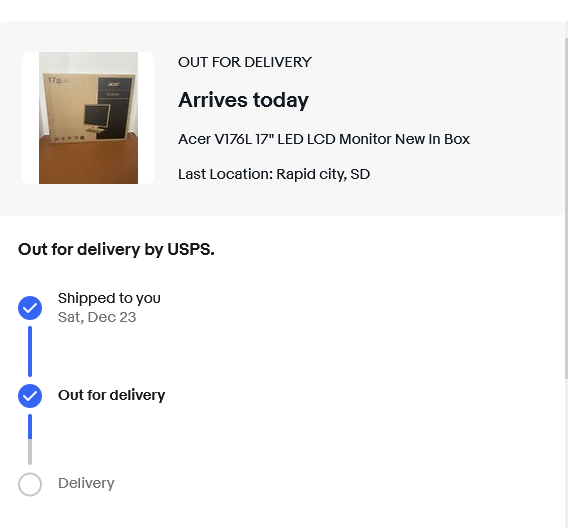Click the USPS carrier name text
Image resolution: width=568 pixels, height=528 pixels.
(191, 250)
